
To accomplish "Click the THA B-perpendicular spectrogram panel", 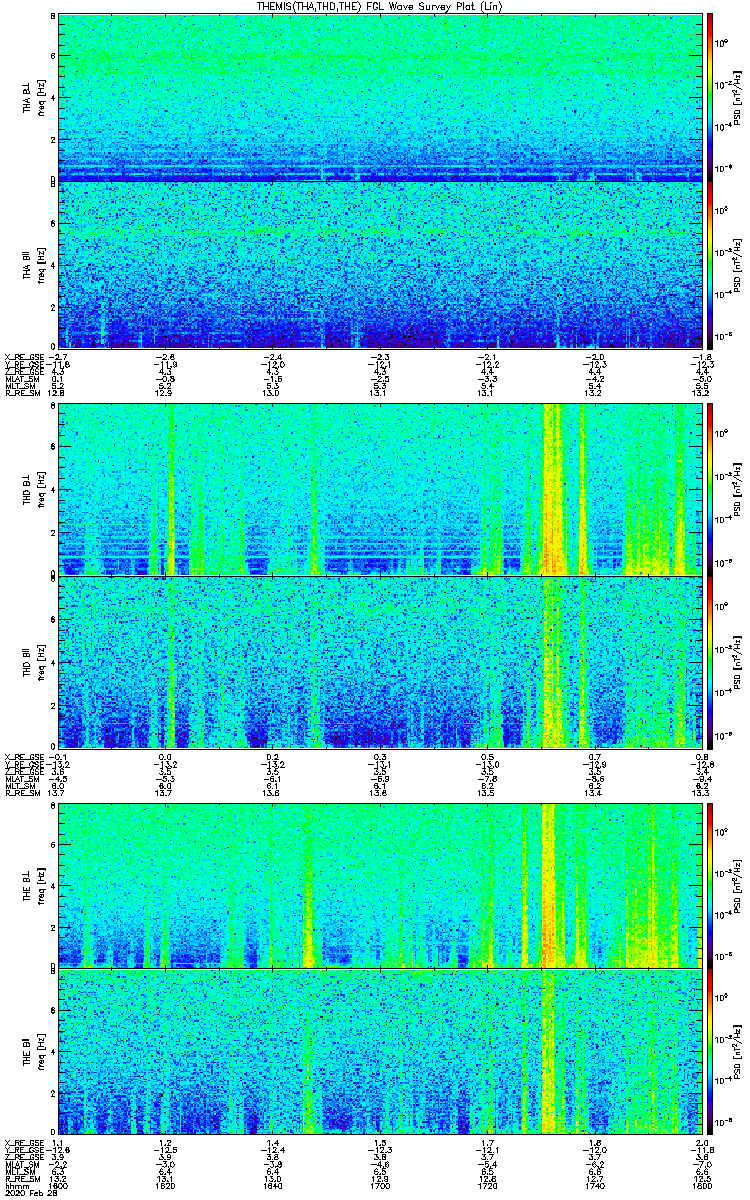I will [x=380, y=96].
